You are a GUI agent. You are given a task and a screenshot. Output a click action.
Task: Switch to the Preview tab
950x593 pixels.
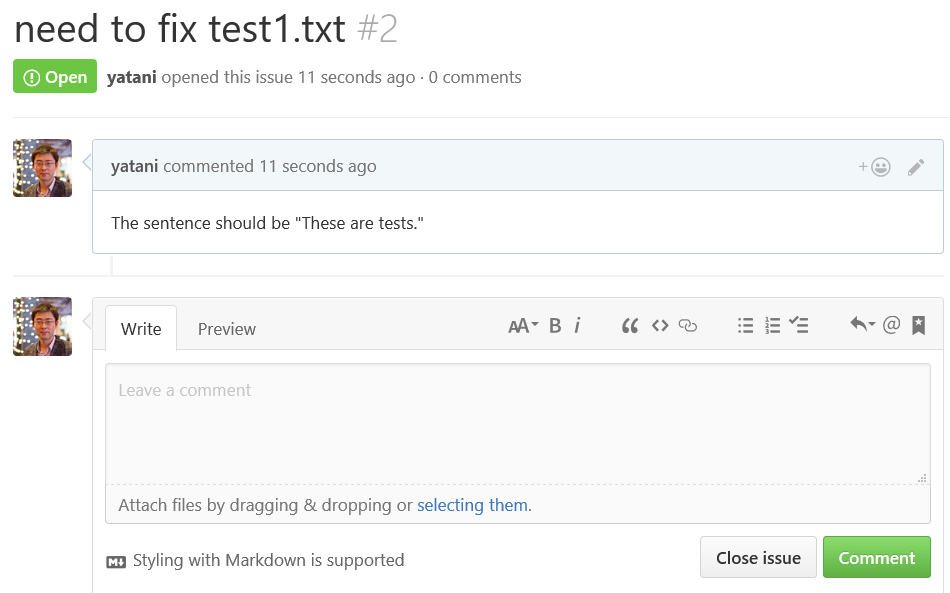coord(227,329)
